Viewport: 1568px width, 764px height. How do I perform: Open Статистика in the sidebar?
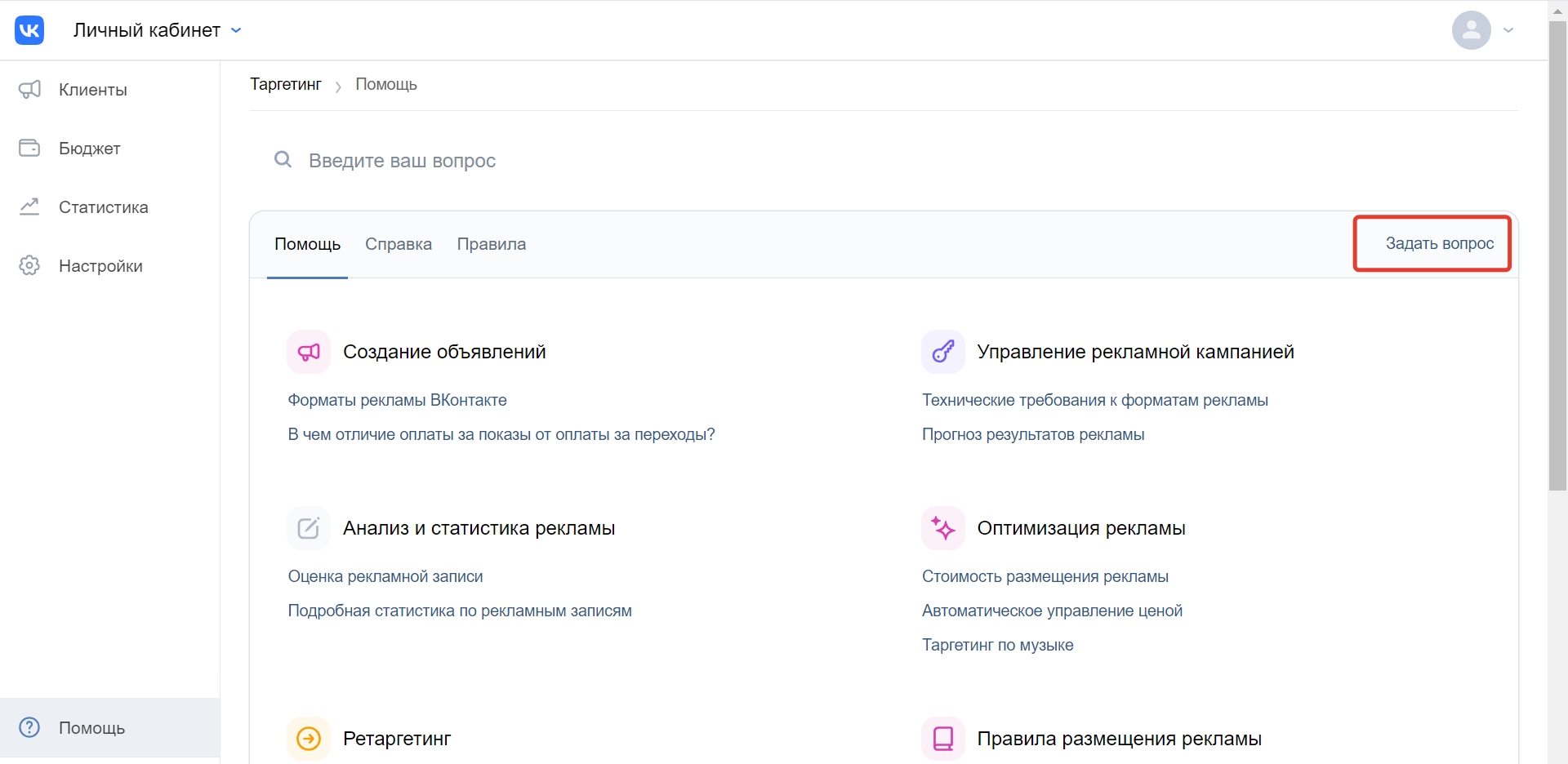click(x=109, y=207)
